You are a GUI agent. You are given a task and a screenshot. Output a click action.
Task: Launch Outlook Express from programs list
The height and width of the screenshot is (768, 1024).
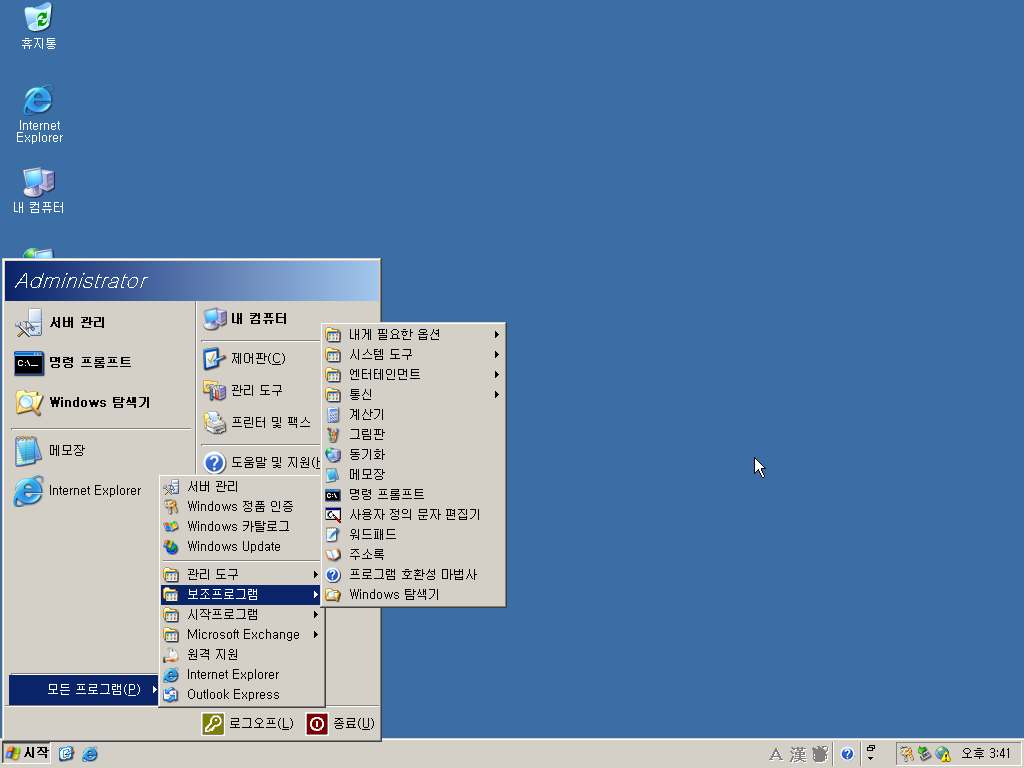pyautogui.click(x=242, y=695)
